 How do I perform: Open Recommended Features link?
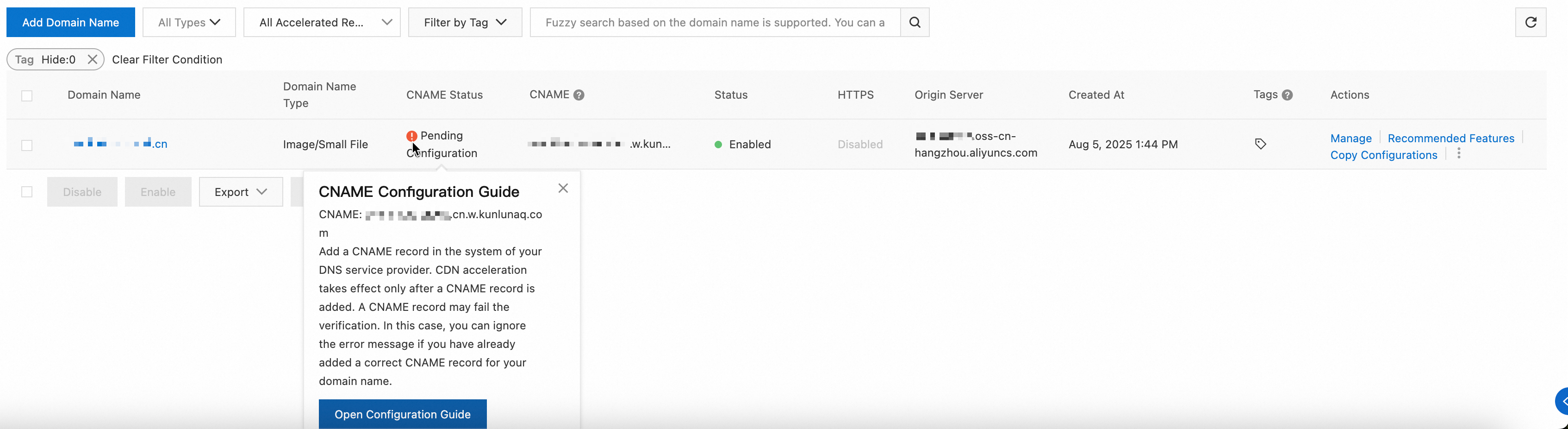tap(1450, 139)
